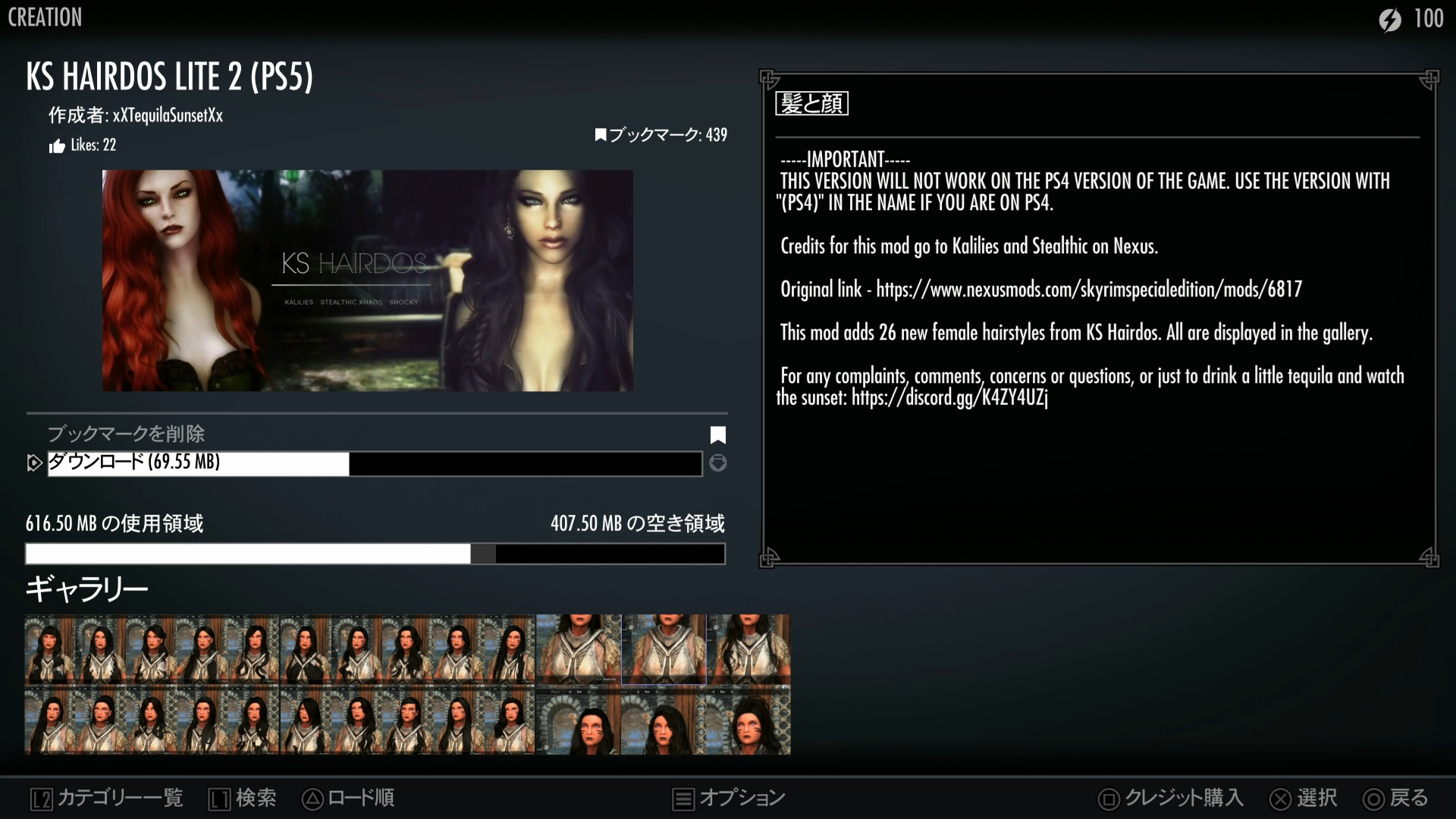Click the round download icon at the row's end
Screen dimensions: 1456x819
(x=717, y=463)
